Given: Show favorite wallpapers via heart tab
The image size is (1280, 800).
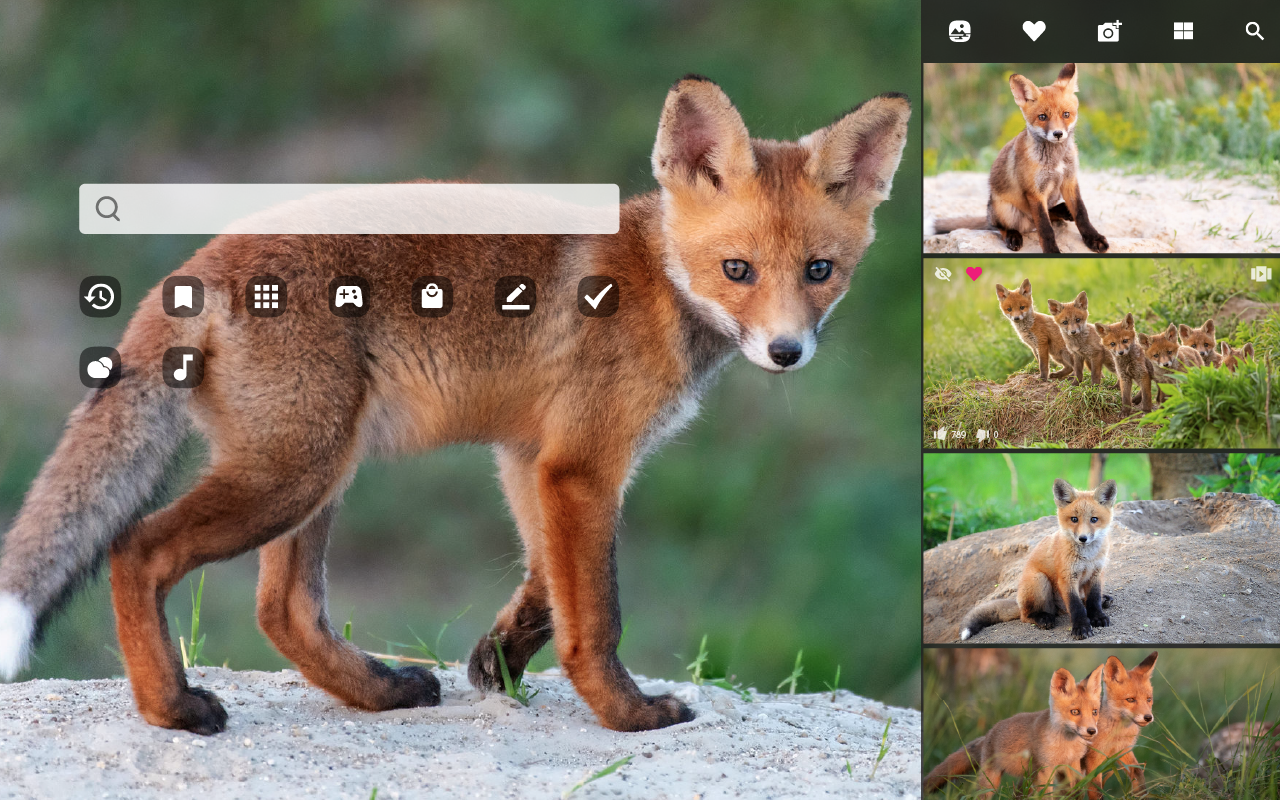Looking at the screenshot, I should coord(1034,31).
